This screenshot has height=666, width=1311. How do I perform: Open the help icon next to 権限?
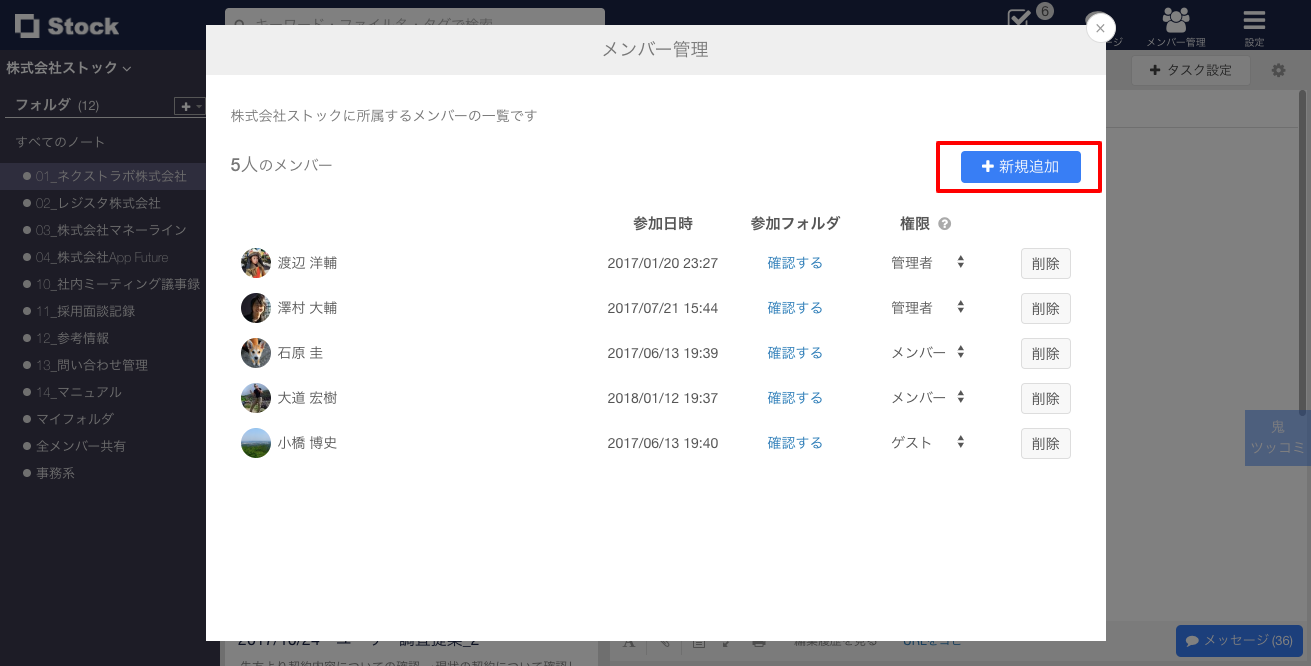(943, 223)
